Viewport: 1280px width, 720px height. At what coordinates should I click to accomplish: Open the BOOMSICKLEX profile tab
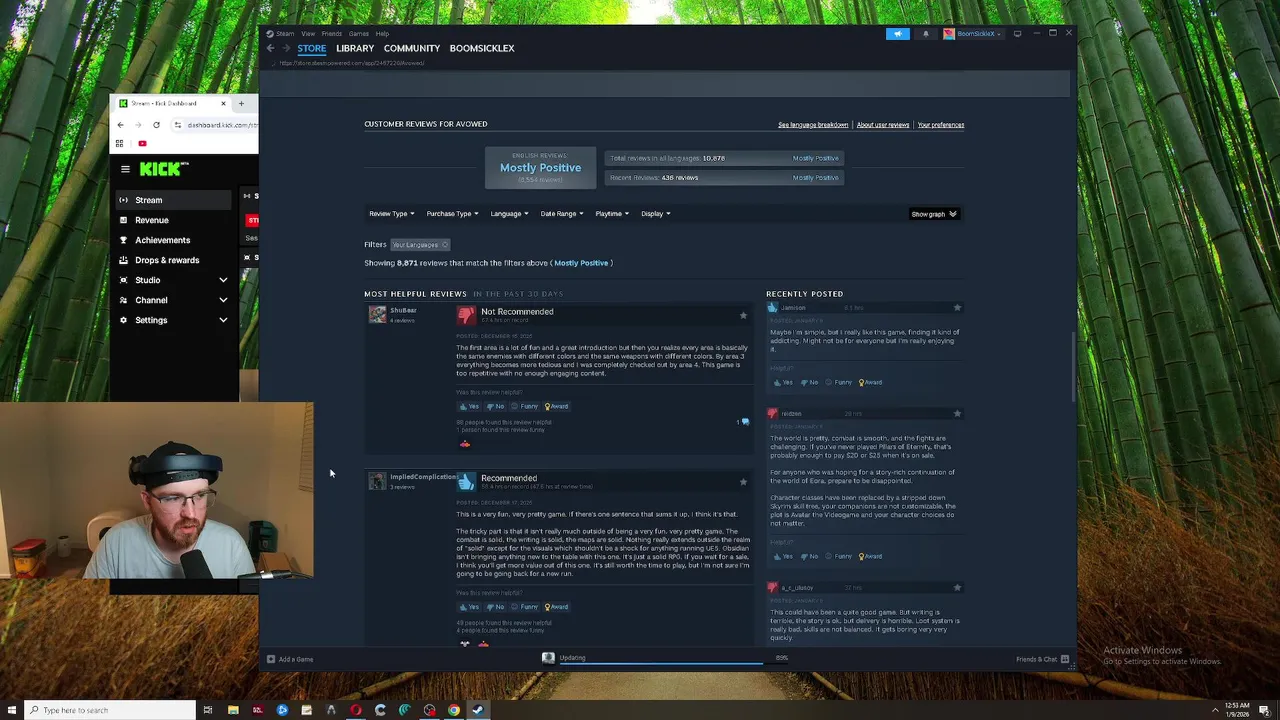click(x=482, y=48)
